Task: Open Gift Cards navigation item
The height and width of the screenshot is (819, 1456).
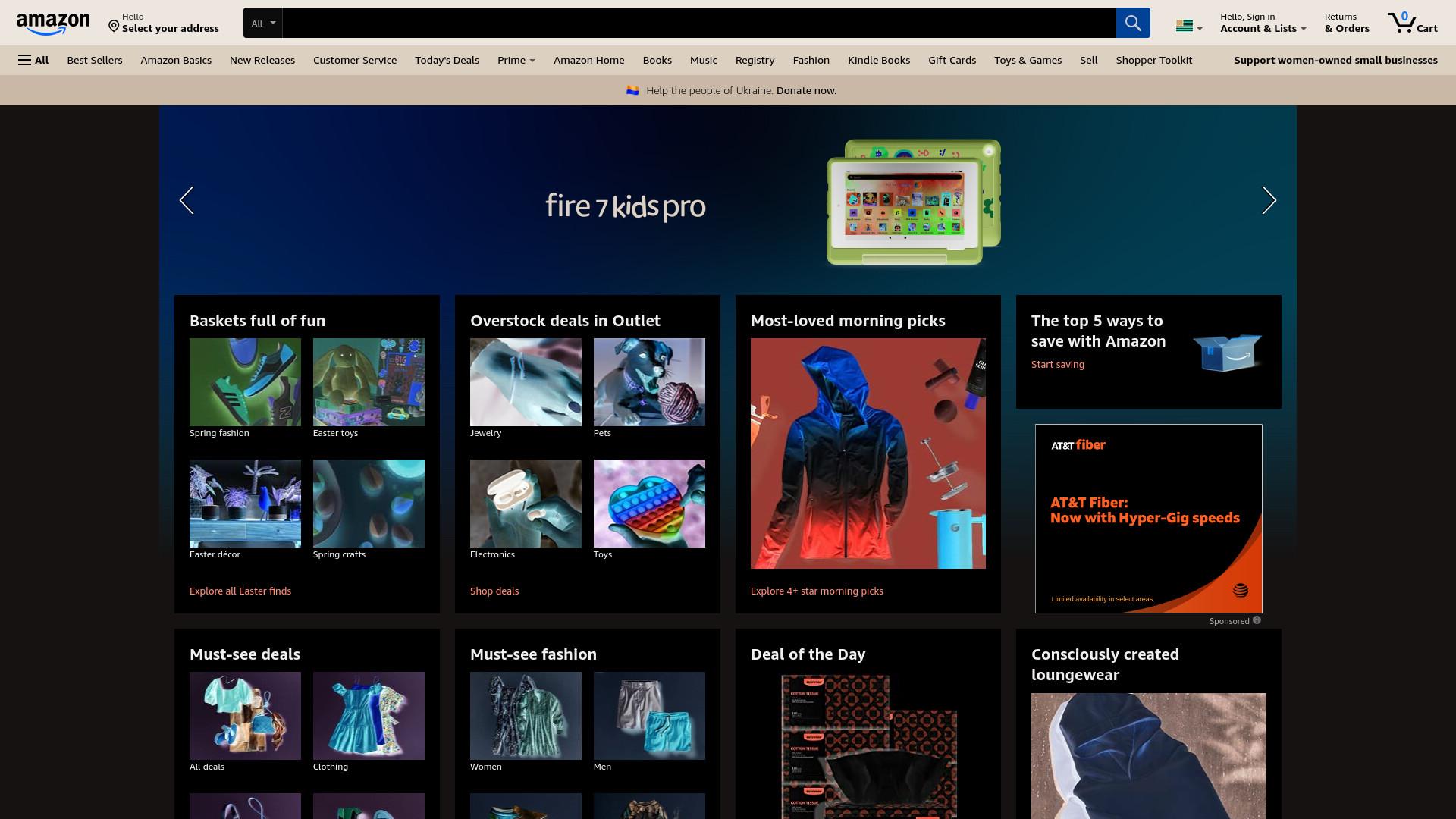Action: (952, 60)
